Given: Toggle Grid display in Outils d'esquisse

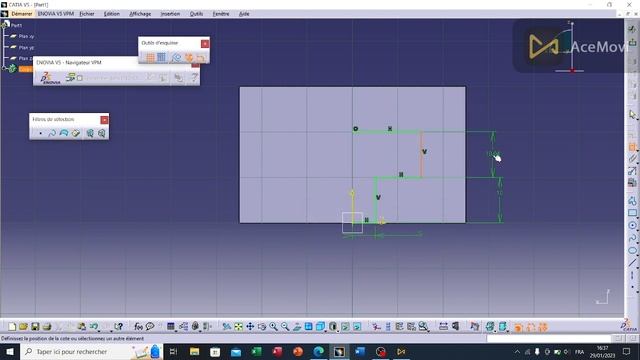Looking at the screenshot, I should (150, 57).
